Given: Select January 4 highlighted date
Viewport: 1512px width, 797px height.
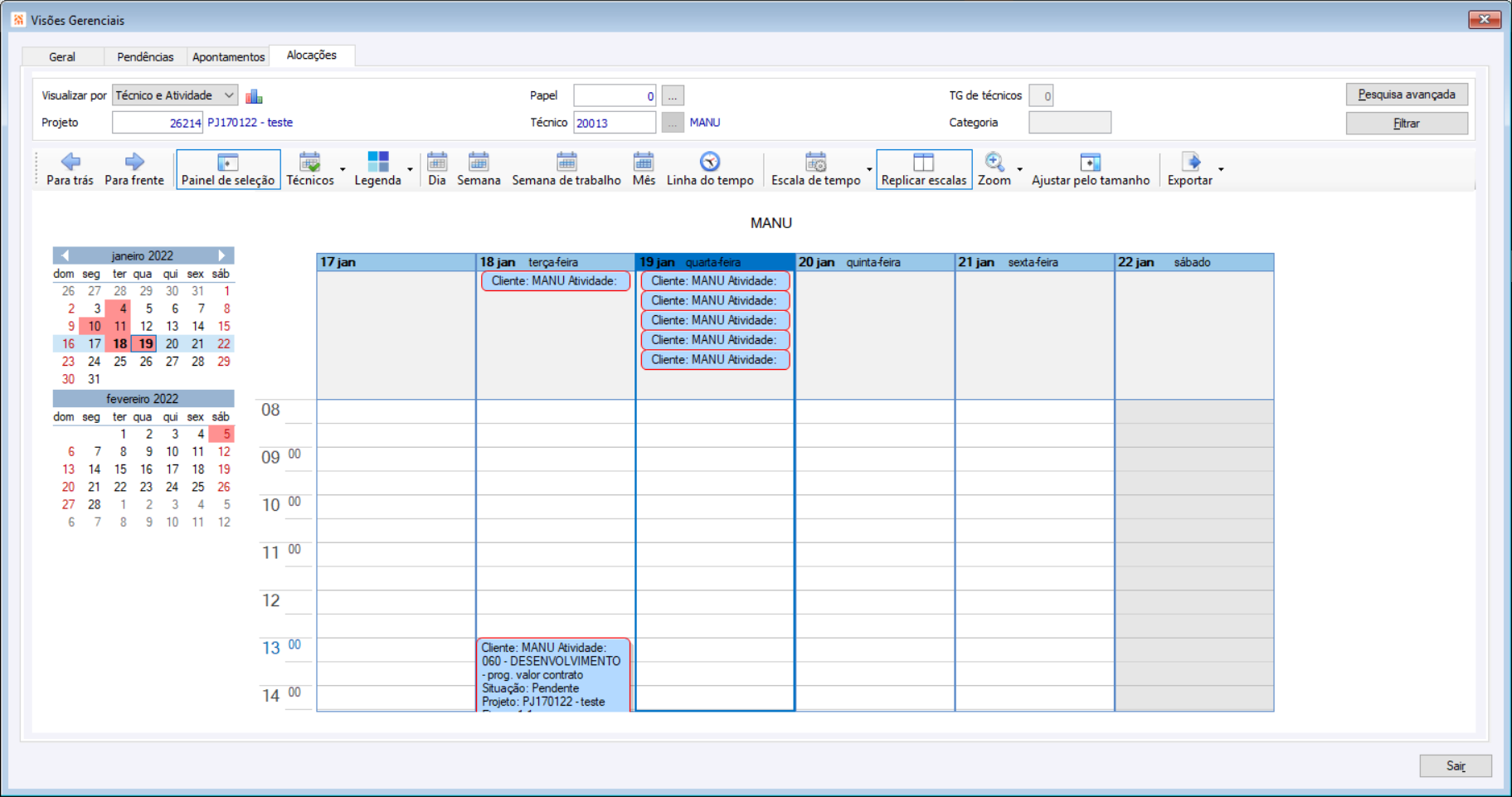Looking at the screenshot, I should click(x=120, y=309).
